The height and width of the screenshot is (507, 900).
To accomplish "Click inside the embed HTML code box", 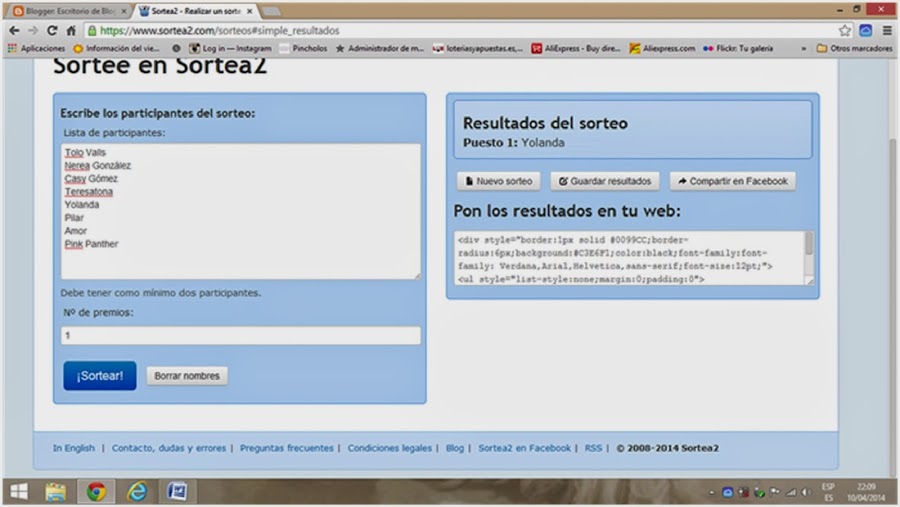I will click(630, 258).
